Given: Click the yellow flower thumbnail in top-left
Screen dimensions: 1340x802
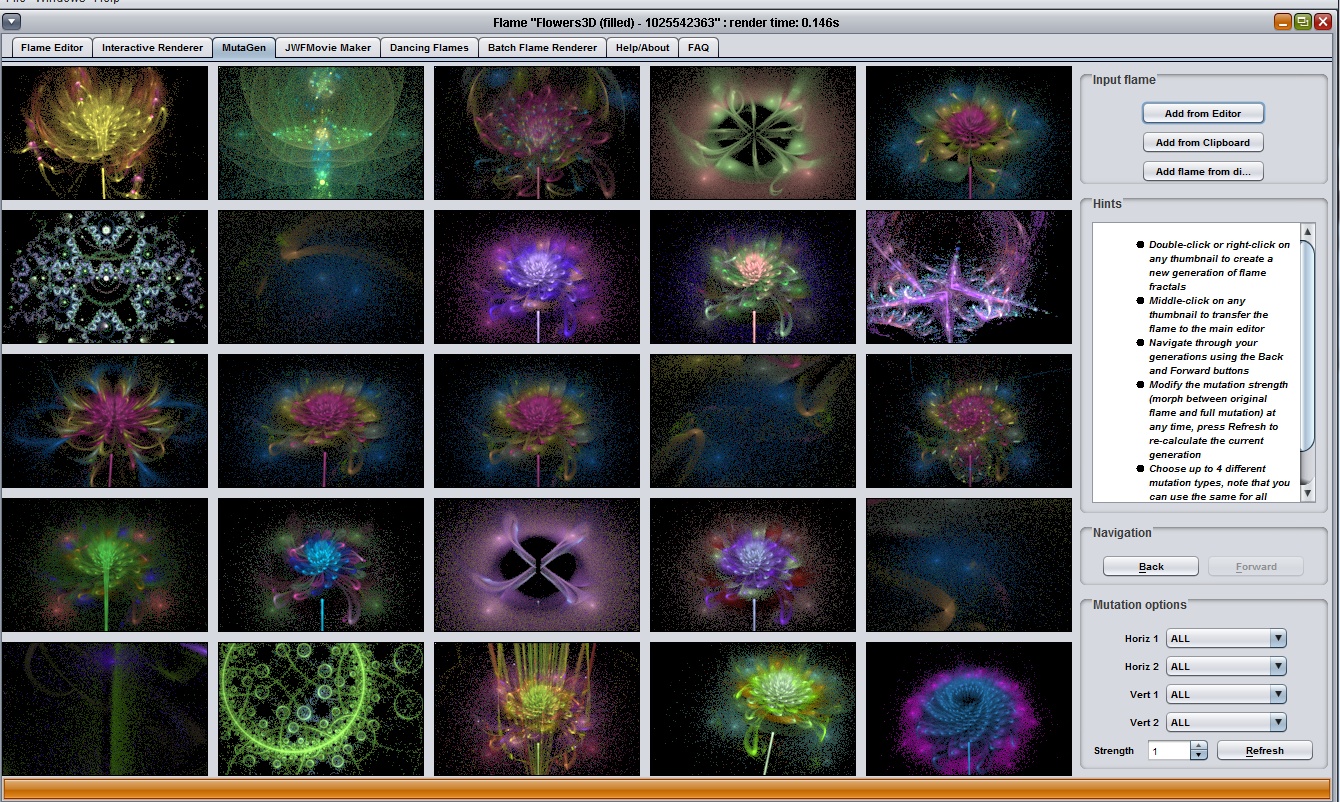Looking at the screenshot, I should pos(105,133).
